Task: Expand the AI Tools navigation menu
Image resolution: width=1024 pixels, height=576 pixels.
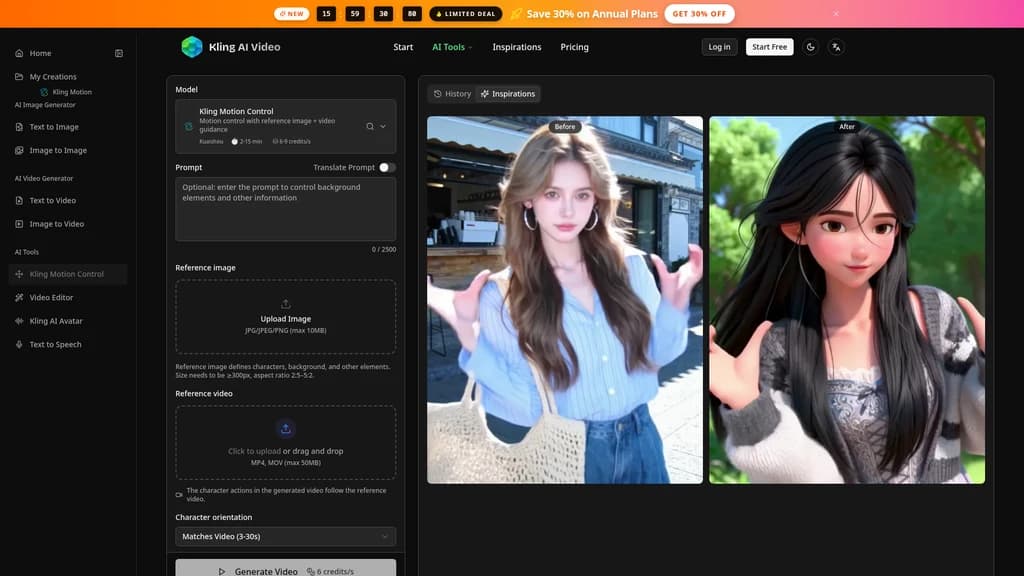Action: point(452,47)
